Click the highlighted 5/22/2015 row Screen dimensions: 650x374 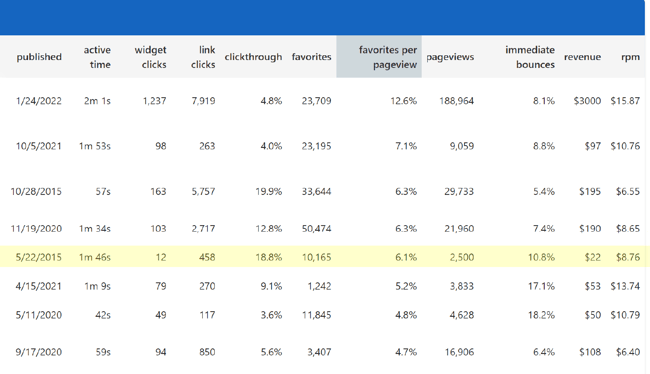[323, 257]
